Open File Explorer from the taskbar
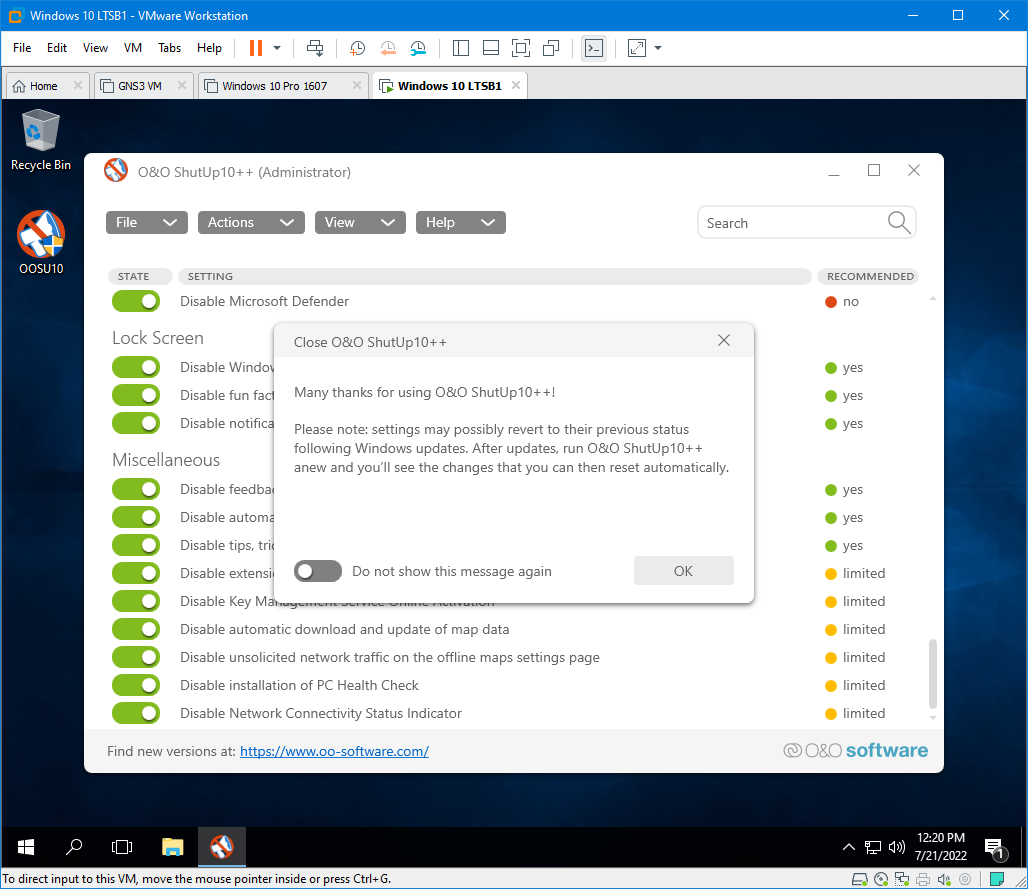Viewport: 1028px width, 889px height. [x=172, y=847]
